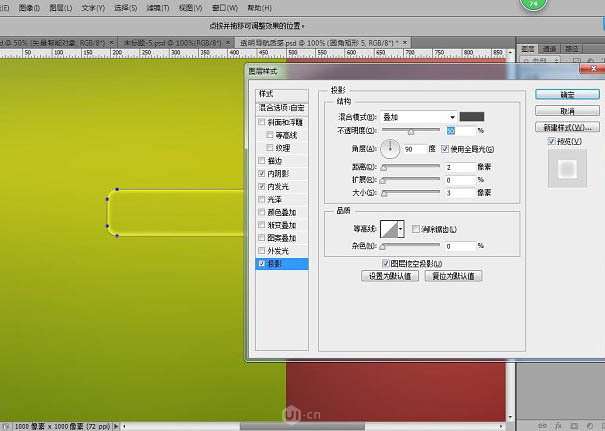Click the angle value field showing 90

[x=414, y=149]
